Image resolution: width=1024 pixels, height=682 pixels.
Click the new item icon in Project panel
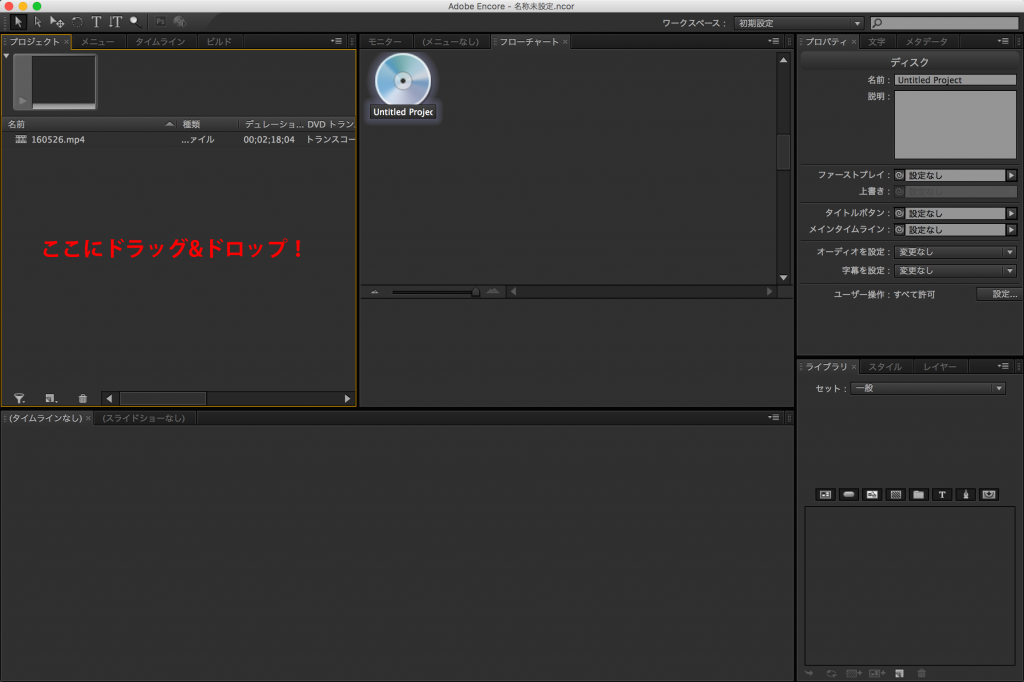[51, 398]
